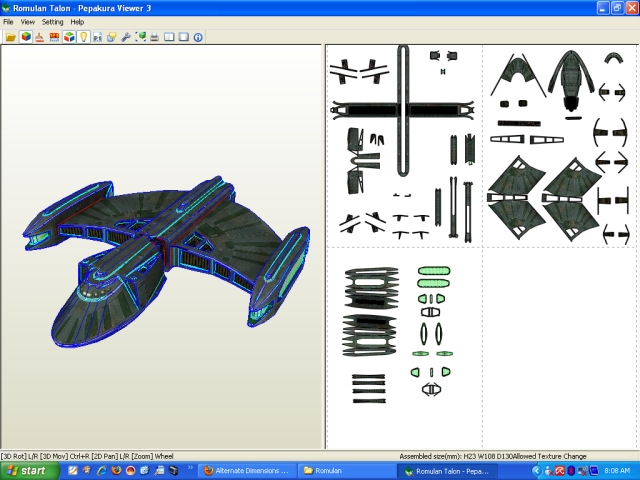Click the 3D Romulan Talon model
This screenshot has height=480, width=640.
pyautogui.click(x=166, y=261)
